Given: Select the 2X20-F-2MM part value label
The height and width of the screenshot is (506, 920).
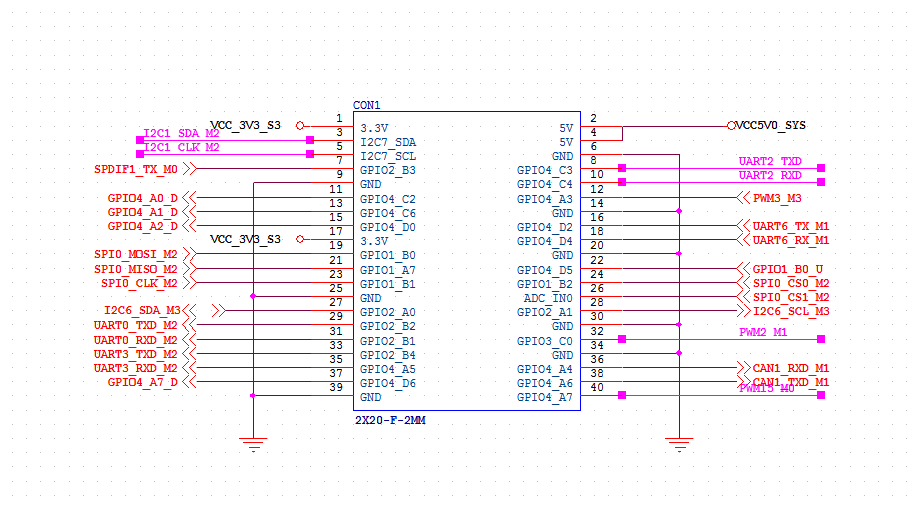Looking at the screenshot, I should click(390, 420).
